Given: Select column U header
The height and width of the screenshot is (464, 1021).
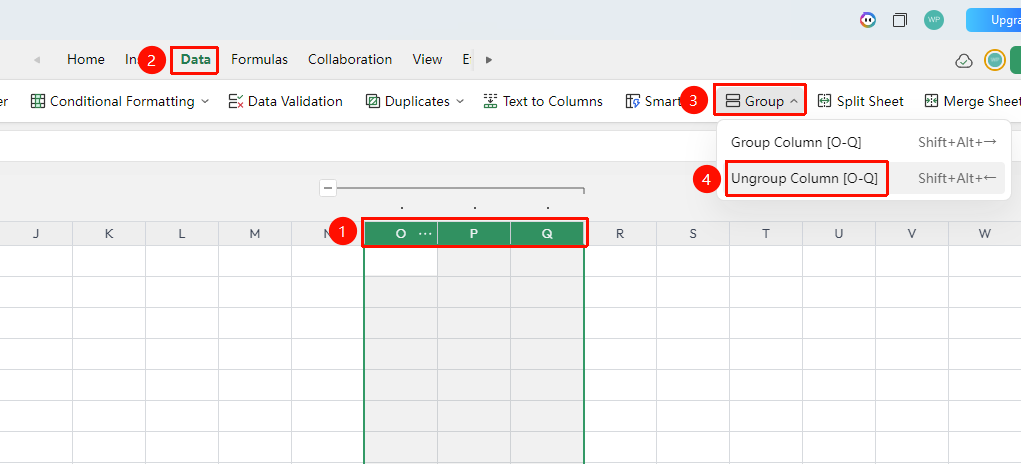Looking at the screenshot, I should click(839, 234).
